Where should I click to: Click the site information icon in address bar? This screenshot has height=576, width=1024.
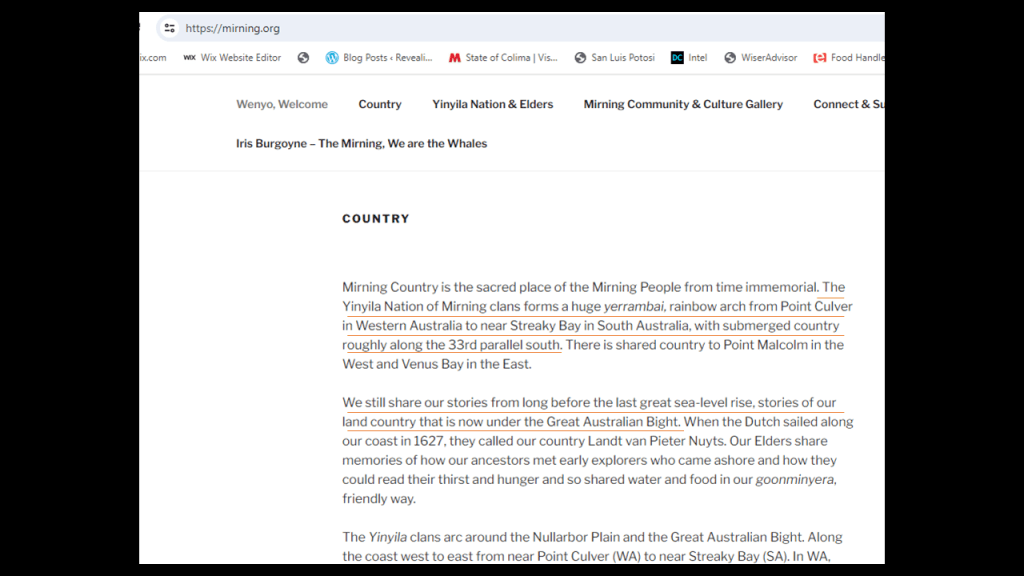[x=169, y=28]
